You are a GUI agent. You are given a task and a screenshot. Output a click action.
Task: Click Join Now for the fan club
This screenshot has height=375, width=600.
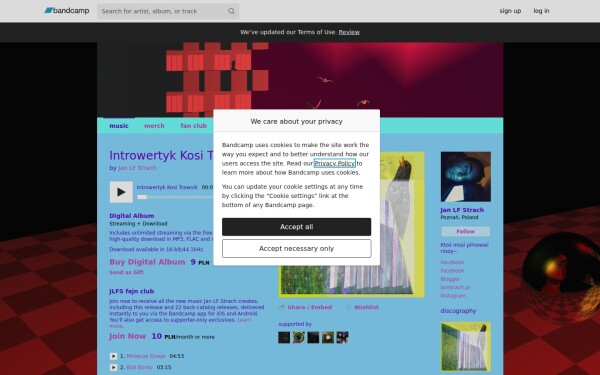[x=127, y=336]
